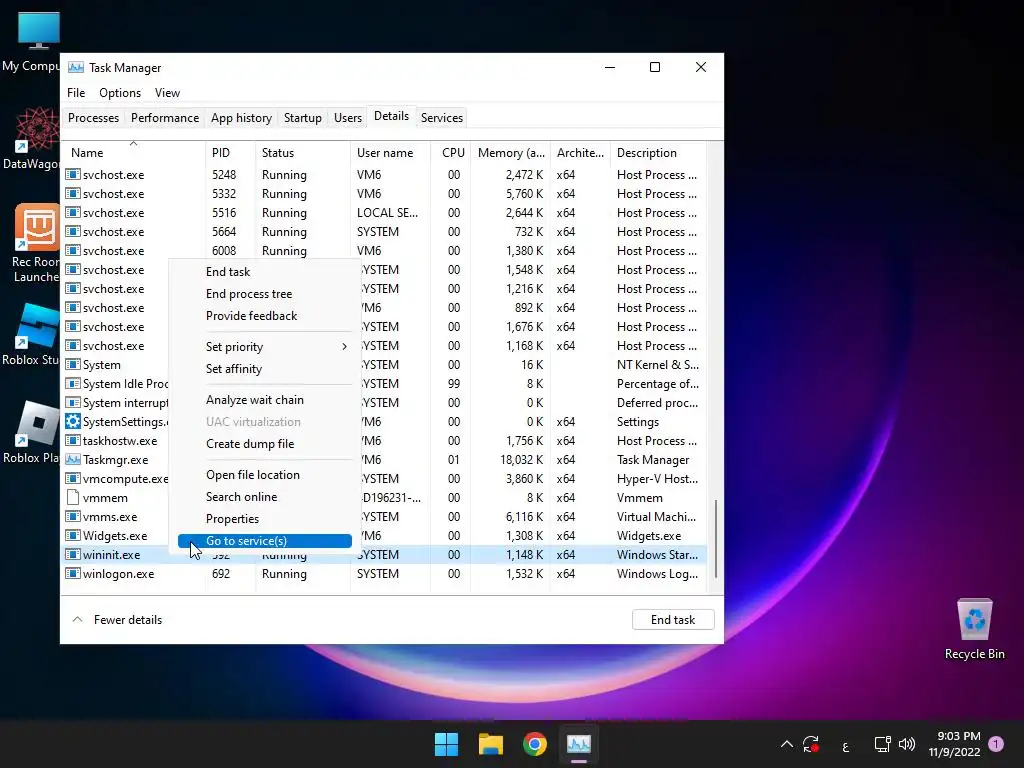Click the vertical scrollbar in process list
This screenshot has width=1024, height=768.
716,539
